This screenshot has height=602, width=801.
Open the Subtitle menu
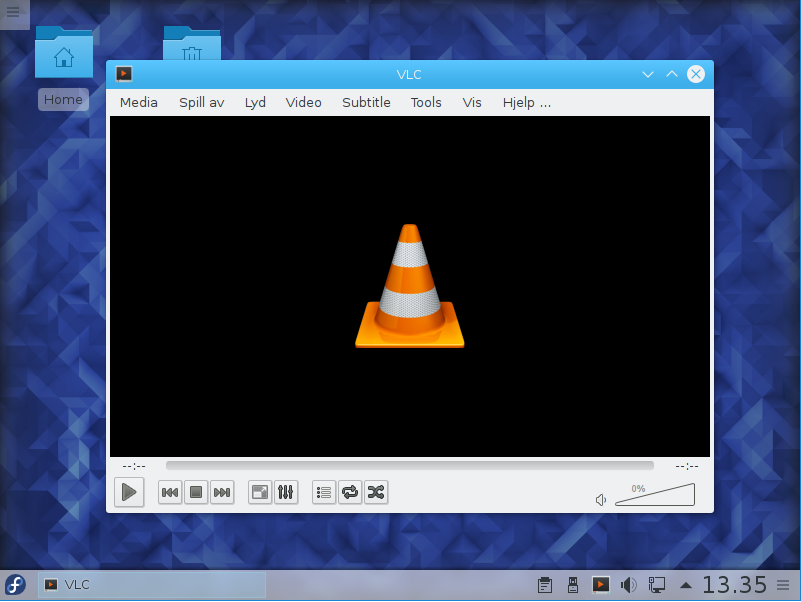pos(366,103)
